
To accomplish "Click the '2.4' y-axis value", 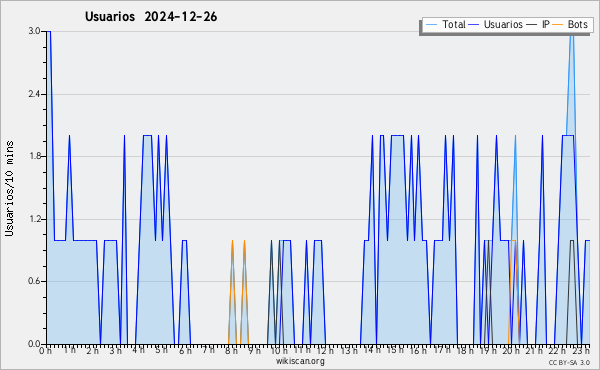I will 34,94.
